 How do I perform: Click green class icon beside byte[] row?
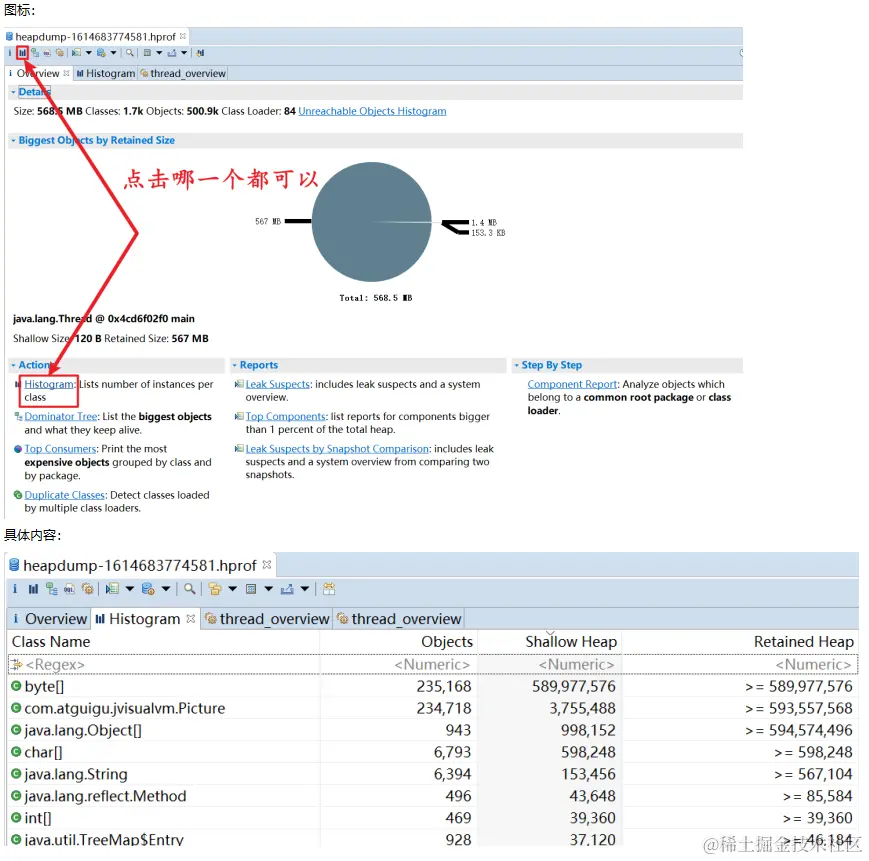(x=16, y=686)
